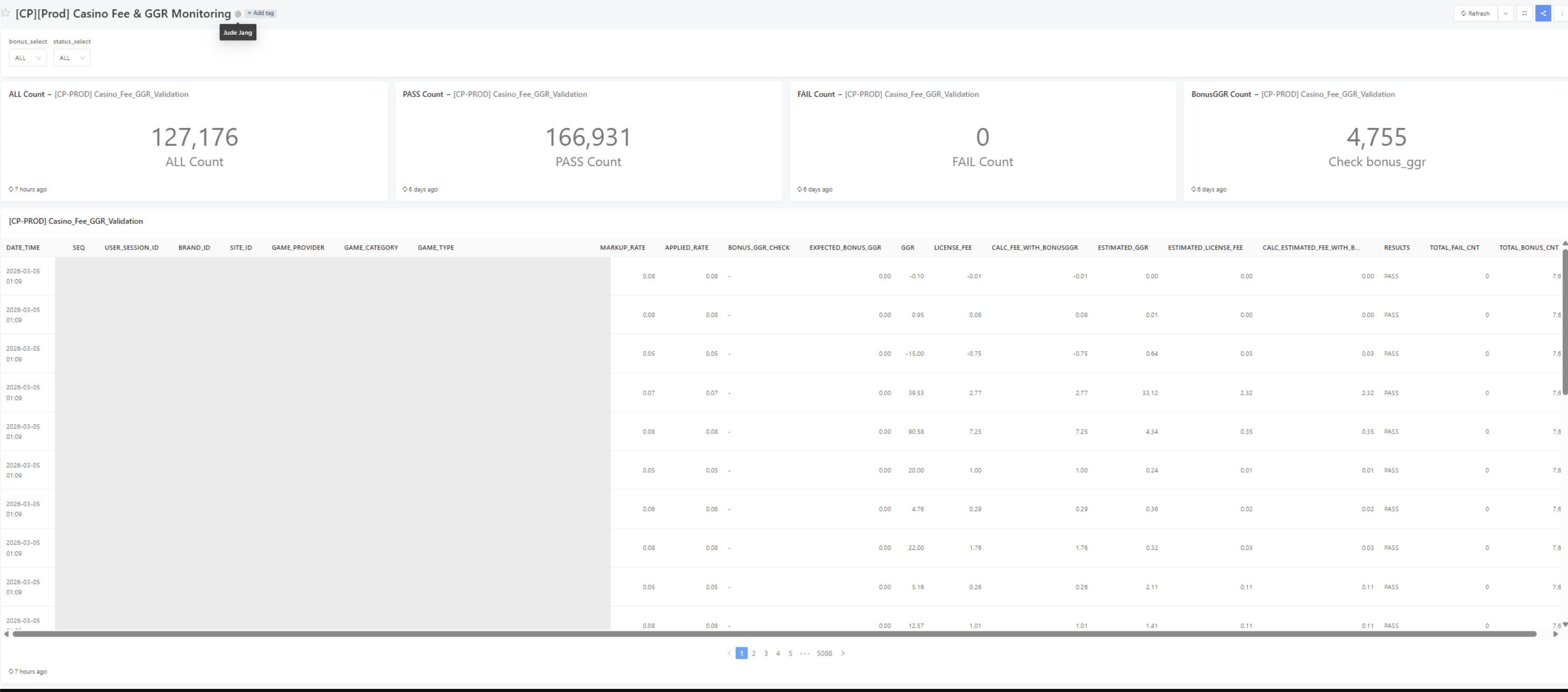Open the query link in FAIL Count widget
The width and height of the screenshot is (1568, 692).
tap(912, 94)
